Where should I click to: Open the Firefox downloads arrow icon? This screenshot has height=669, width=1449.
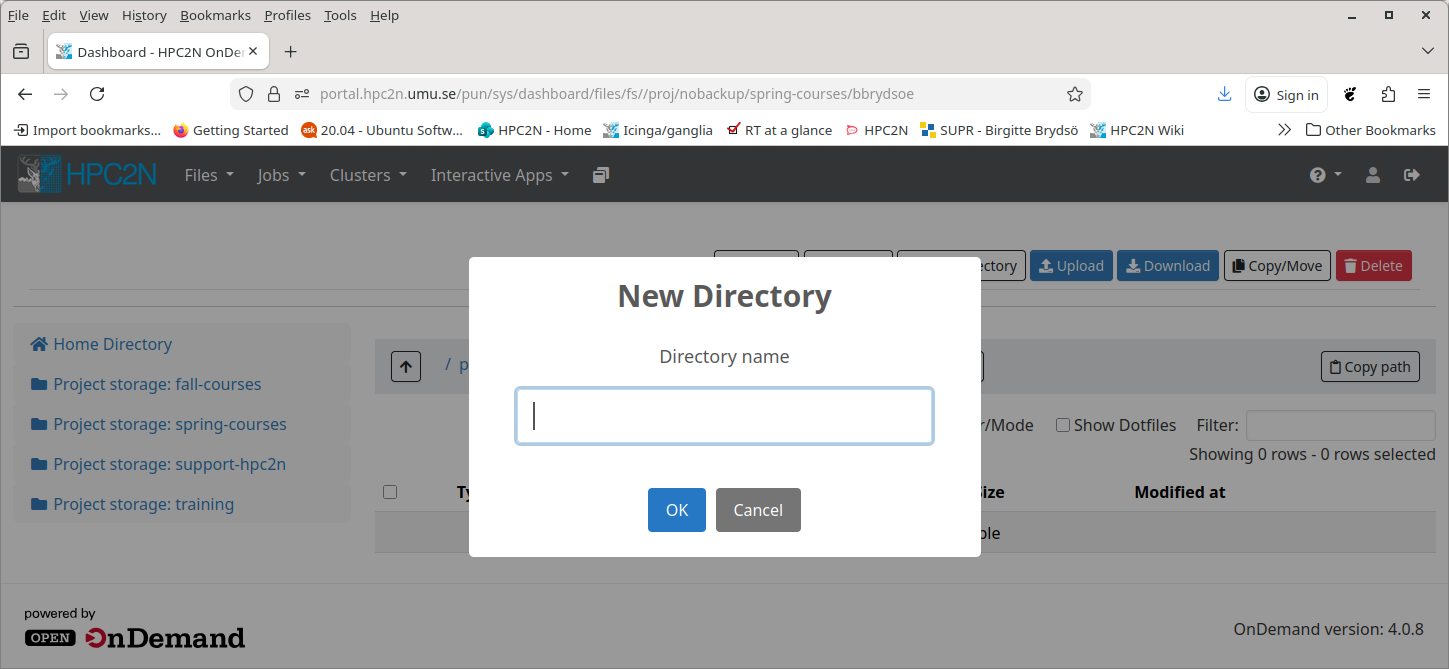(1224, 93)
